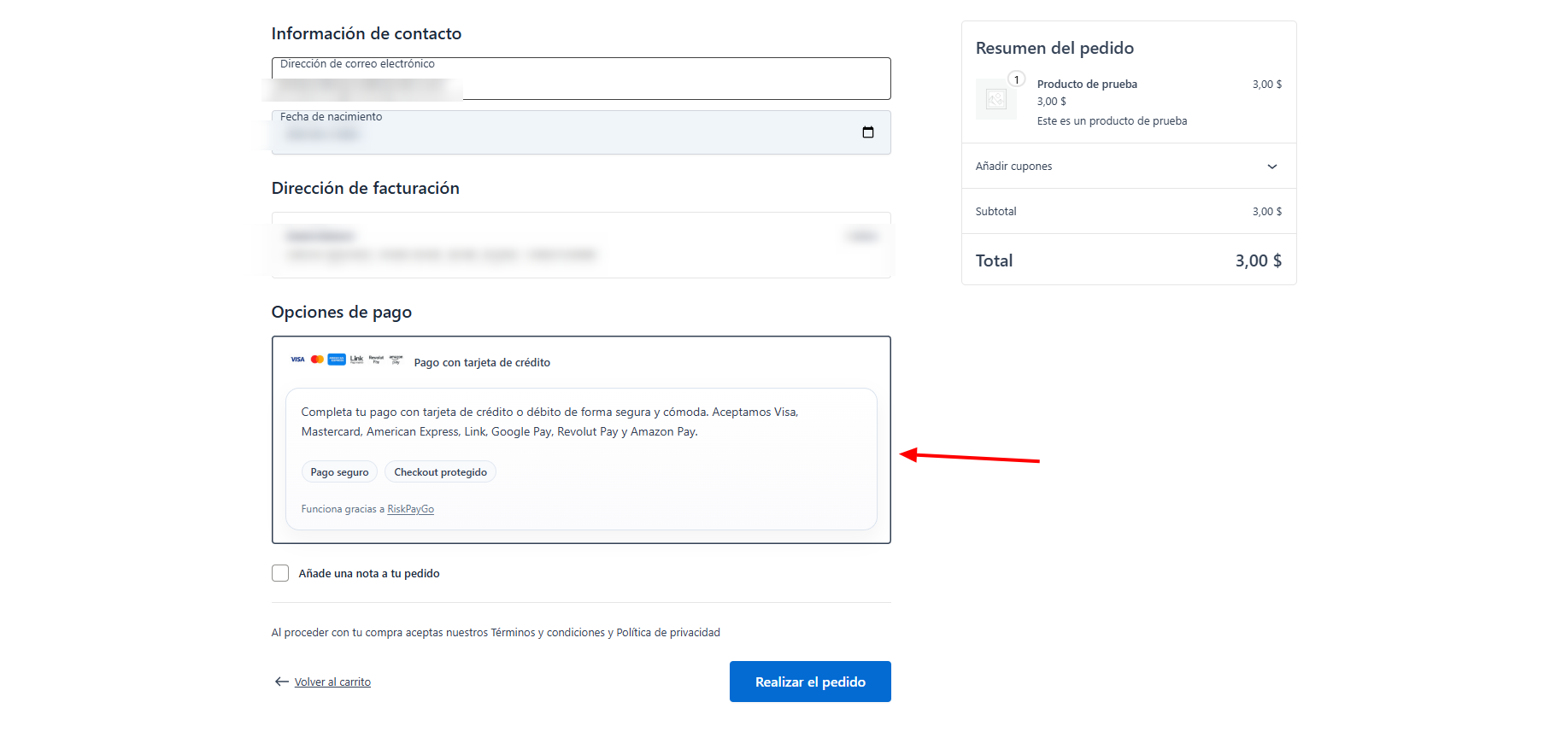Click the Visa logo icon
This screenshot has width=1568, height=749.
(x=297, y=360)
